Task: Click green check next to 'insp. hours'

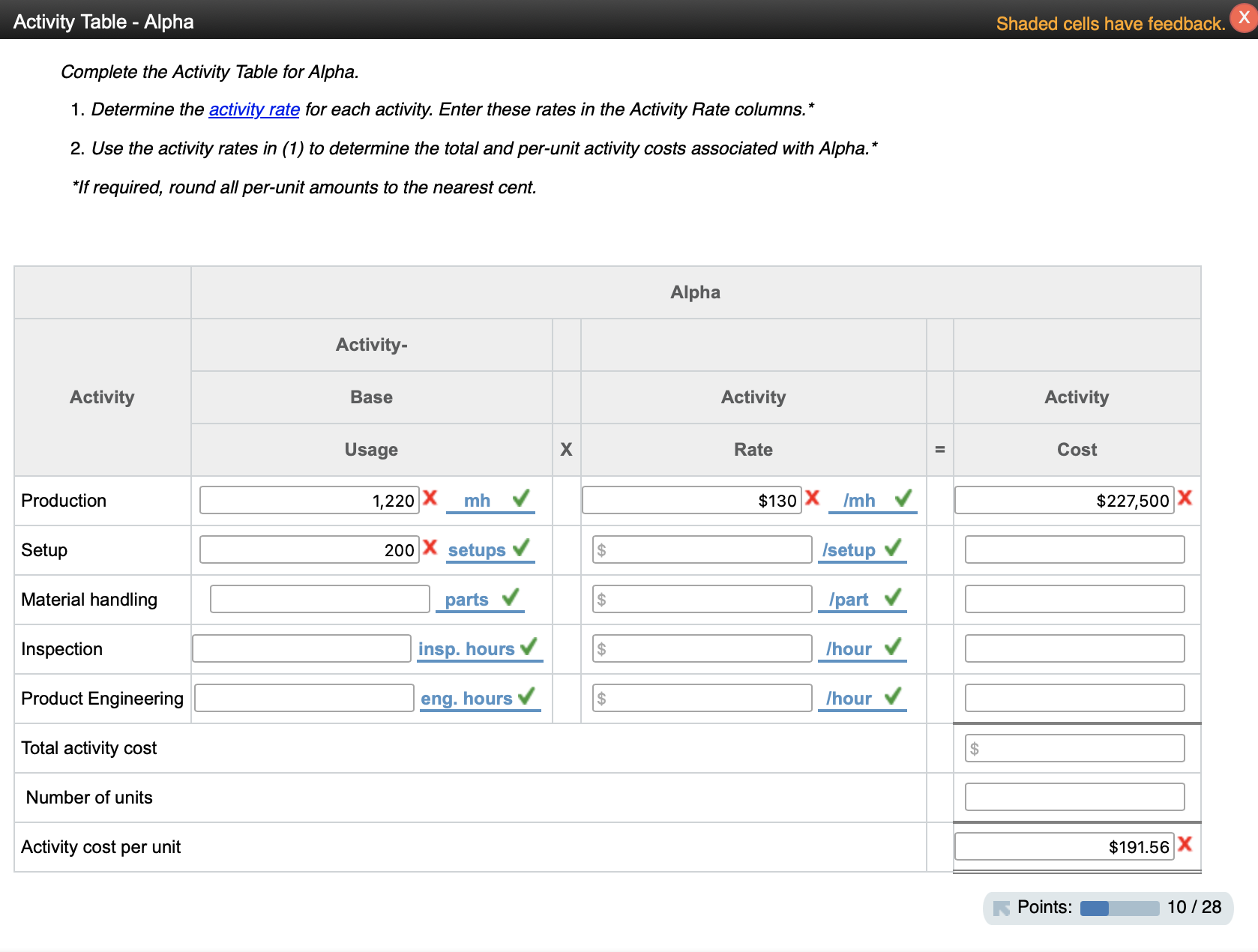Action: (x=529, y=646)
